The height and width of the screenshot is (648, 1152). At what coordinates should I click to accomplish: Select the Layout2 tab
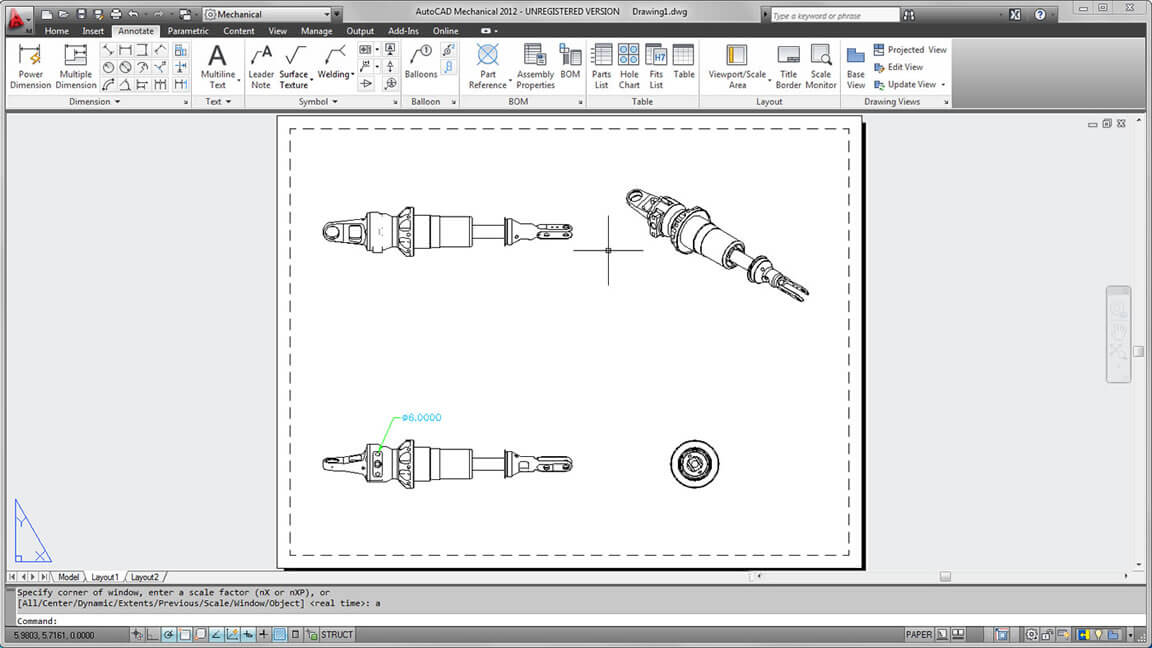(145, 577)
